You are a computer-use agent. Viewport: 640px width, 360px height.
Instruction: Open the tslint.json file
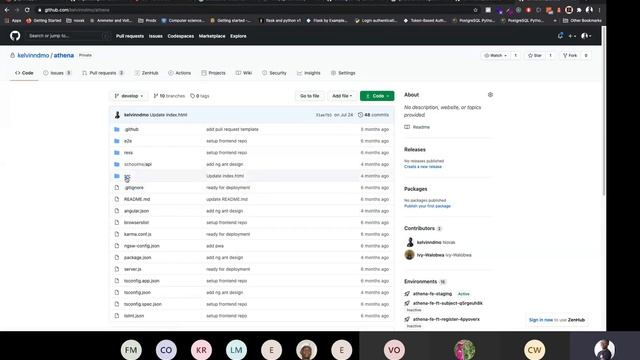134,316
